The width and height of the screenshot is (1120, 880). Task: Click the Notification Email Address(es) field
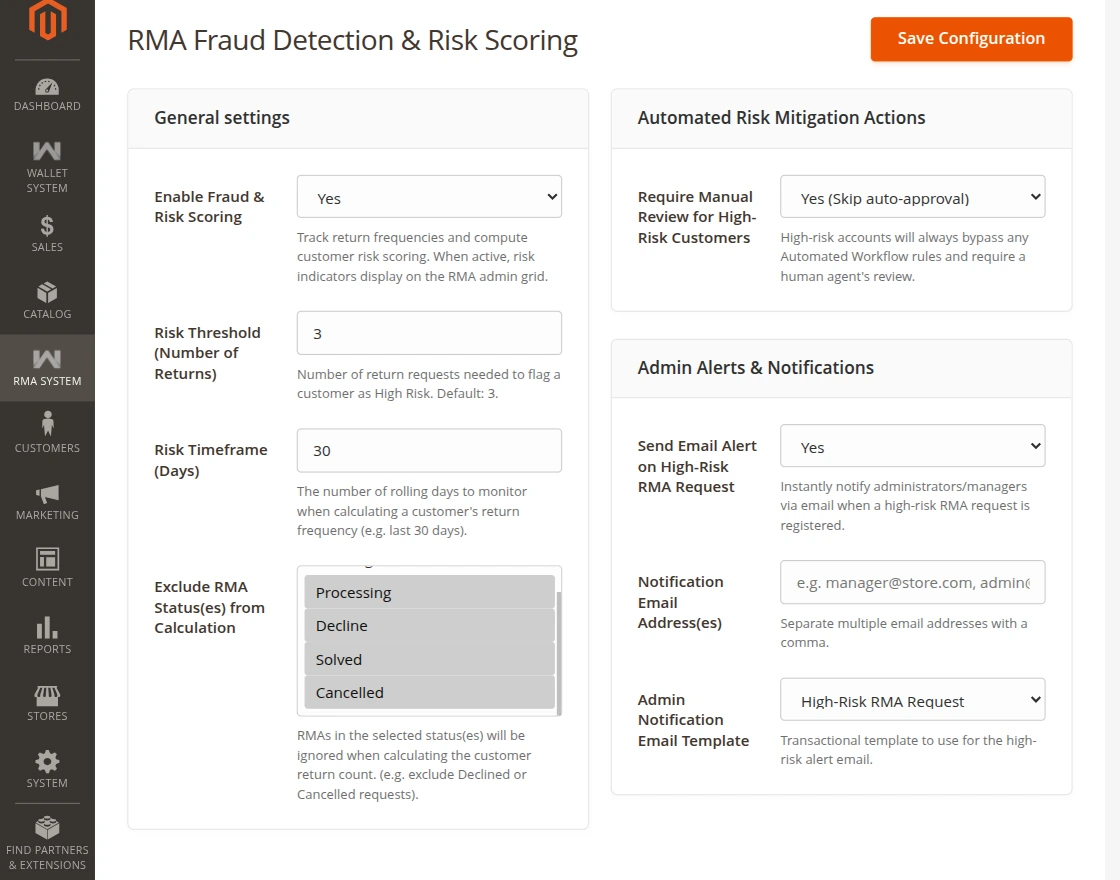pos(912,582)
